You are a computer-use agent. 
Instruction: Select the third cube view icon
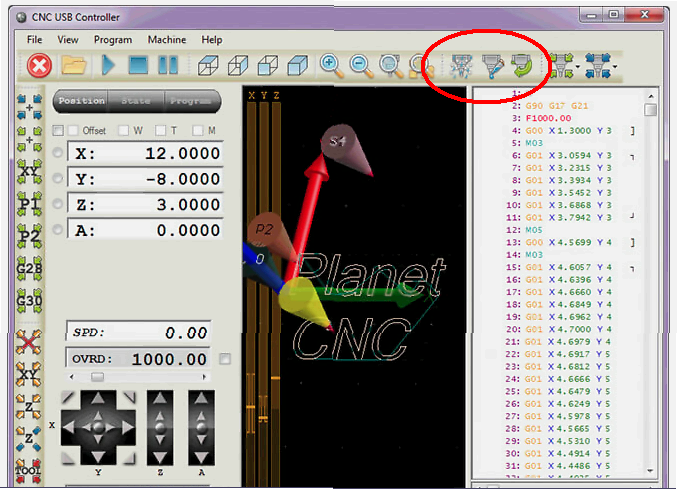pyautogui.click(x=268, y=66)
